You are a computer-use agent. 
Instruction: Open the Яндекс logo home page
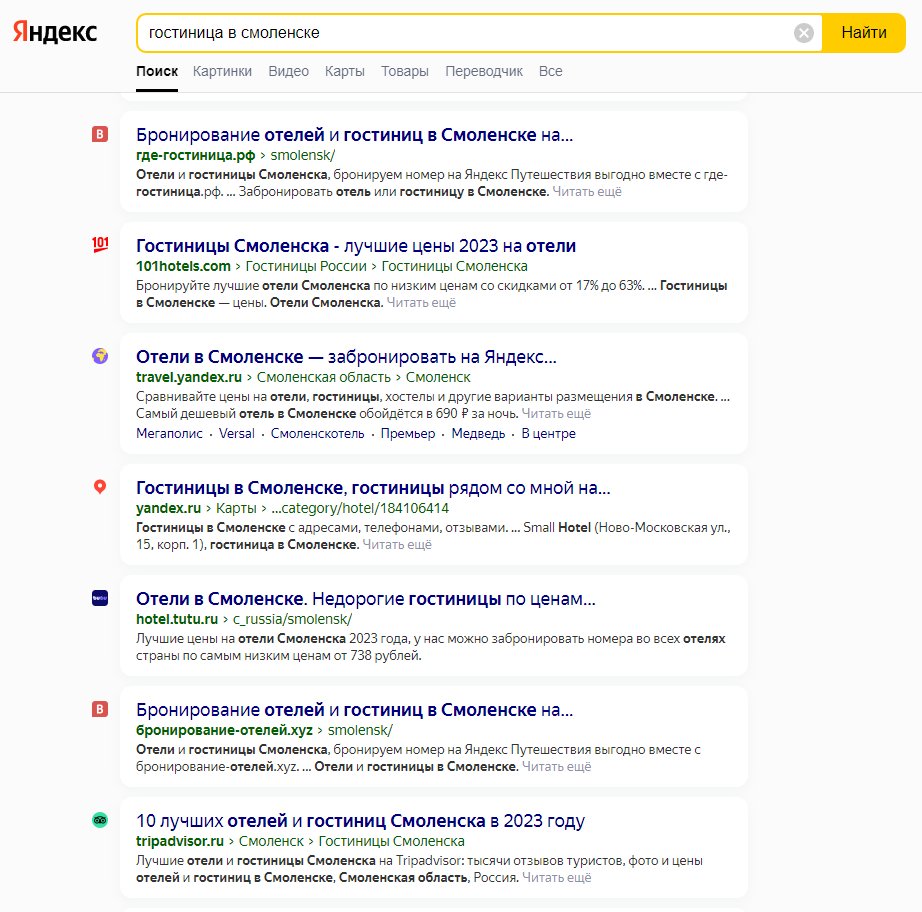(x=55, y=32)
